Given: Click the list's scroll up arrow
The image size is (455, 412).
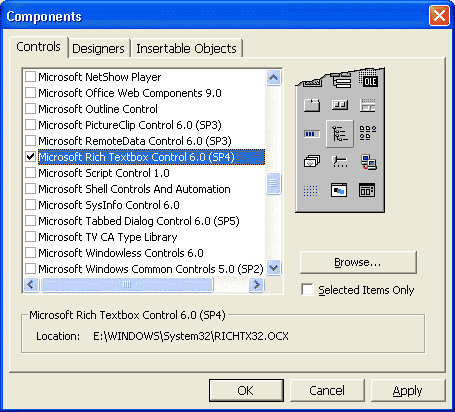Looking at the screenshot, I should pos(274,78).
